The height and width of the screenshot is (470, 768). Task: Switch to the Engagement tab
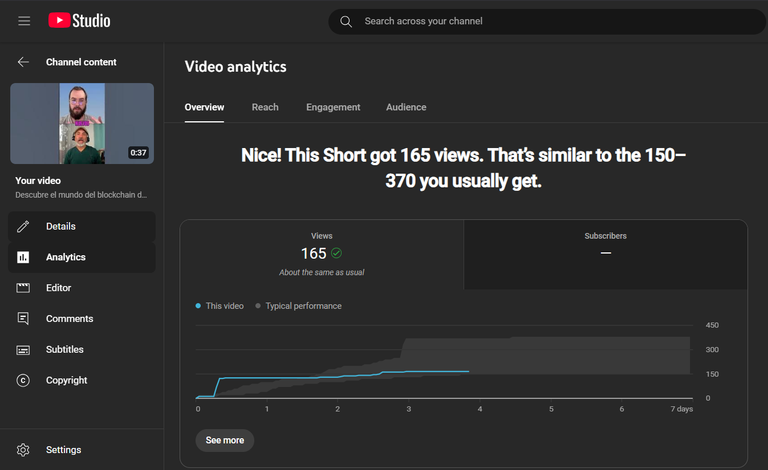(x=333, y=107)
